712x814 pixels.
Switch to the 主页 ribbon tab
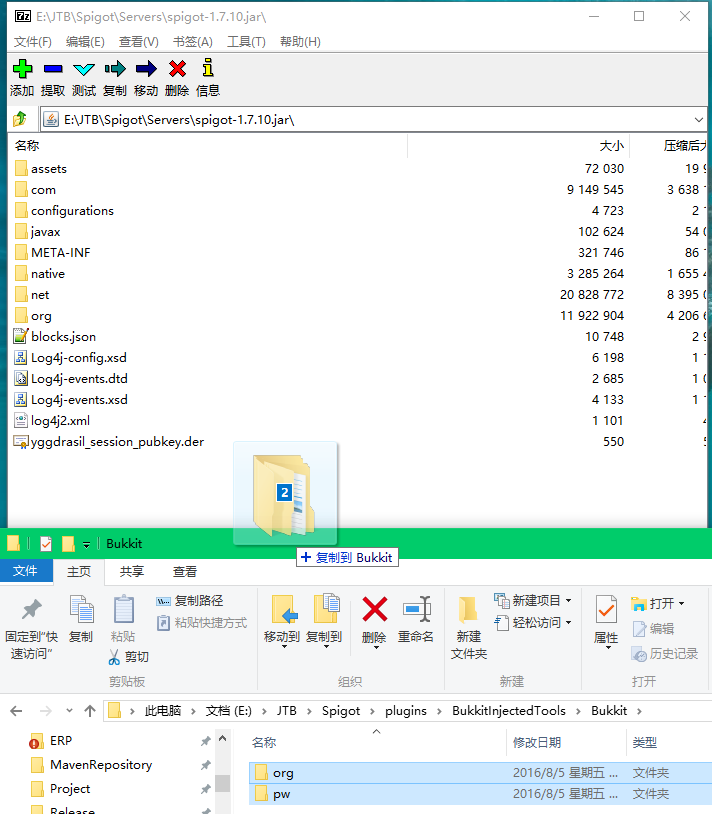click(x=79, y=572)
